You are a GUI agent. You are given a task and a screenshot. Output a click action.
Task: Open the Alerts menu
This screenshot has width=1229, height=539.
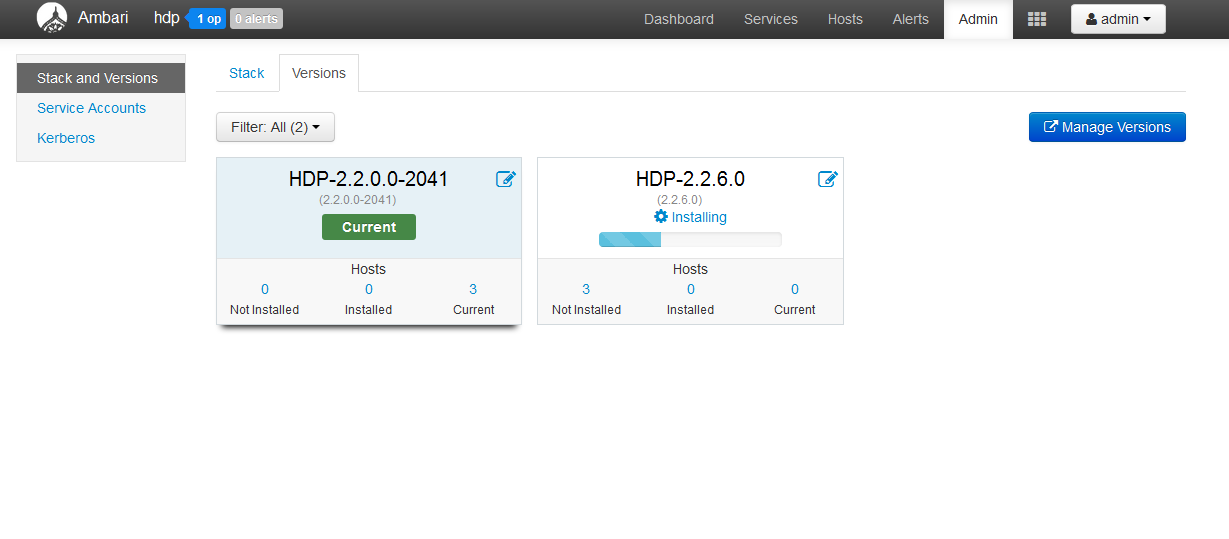pyautogui.click(x=910, y=19)
